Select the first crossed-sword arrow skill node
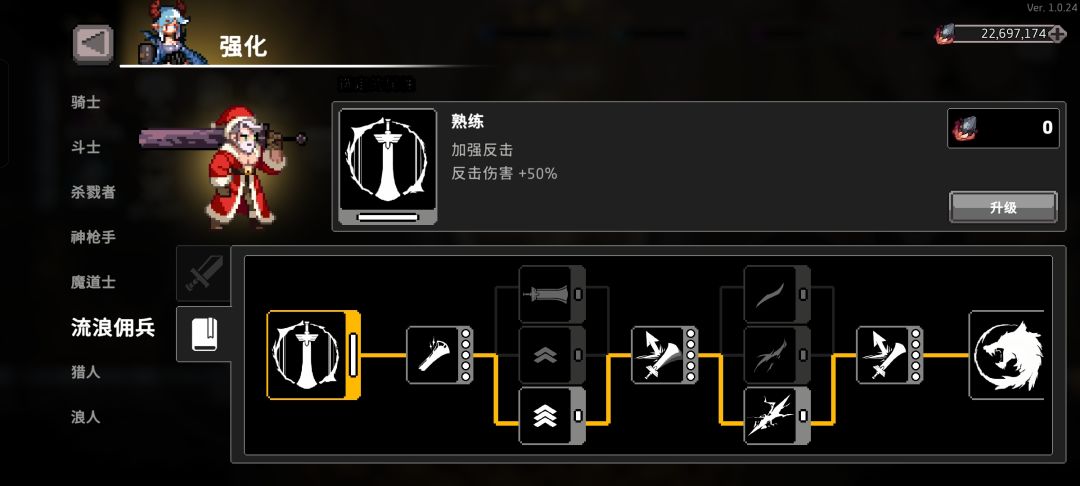The image size is (1080, 486). click(x=665, y=355)
